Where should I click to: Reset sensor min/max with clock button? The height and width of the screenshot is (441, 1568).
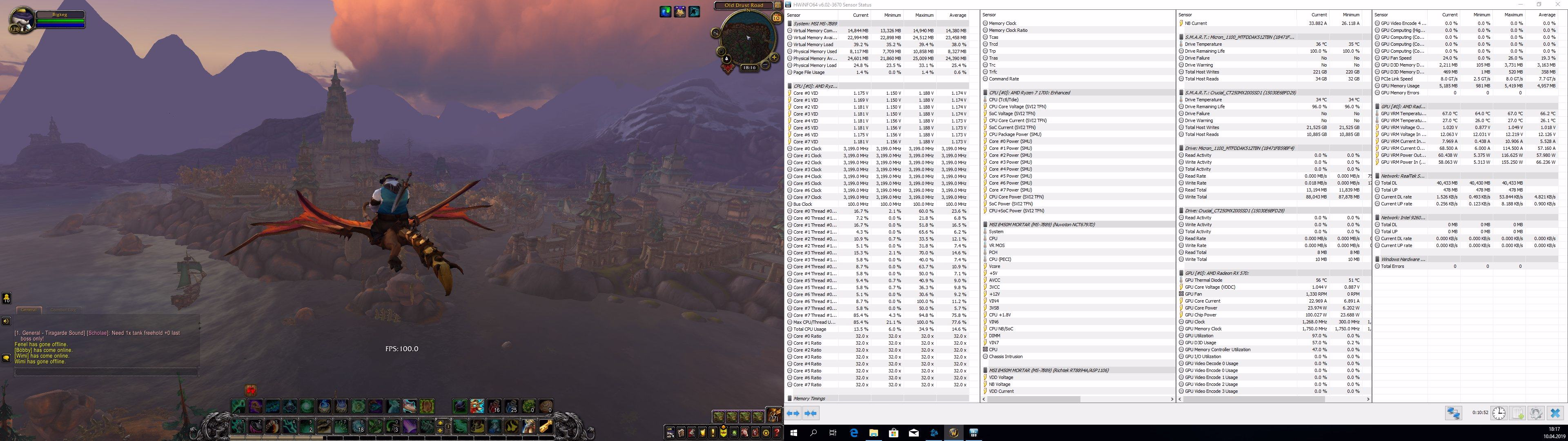1499,414
